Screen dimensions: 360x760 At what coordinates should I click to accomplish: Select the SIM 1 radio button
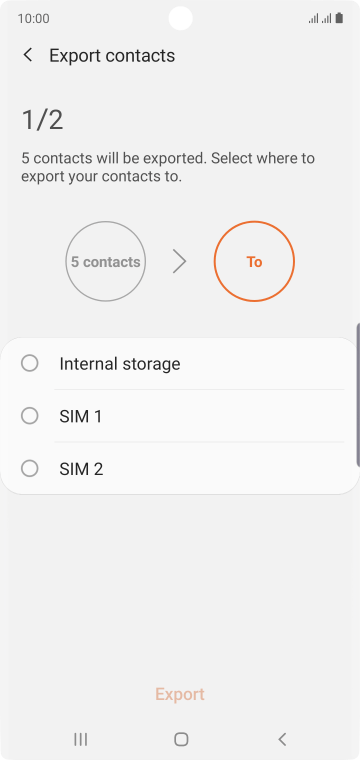coord(30,416)
